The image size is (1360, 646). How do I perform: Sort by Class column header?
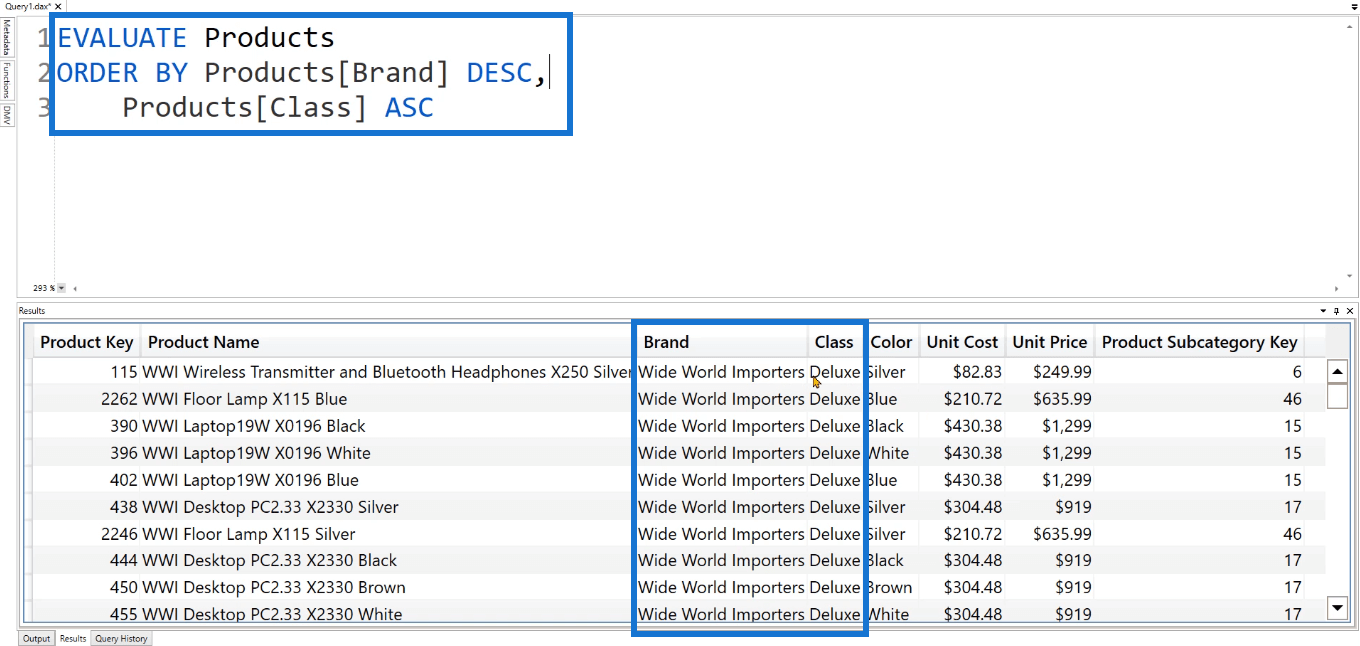click(x=836, y=342)
